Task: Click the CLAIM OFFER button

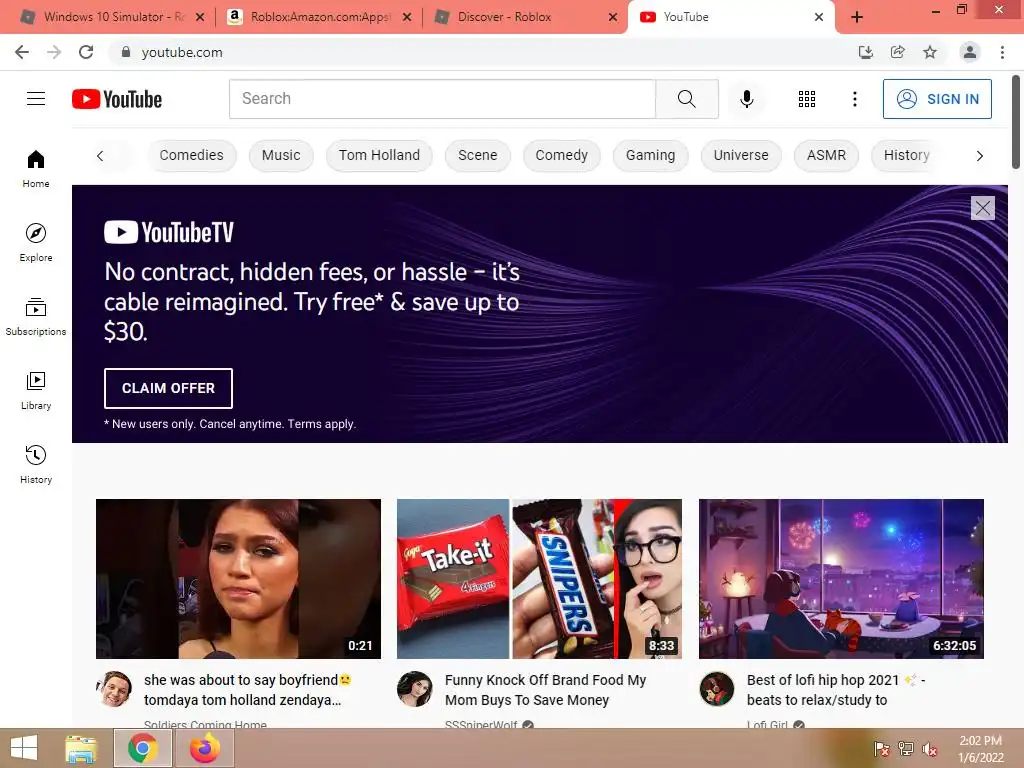Action: point(168,388)
